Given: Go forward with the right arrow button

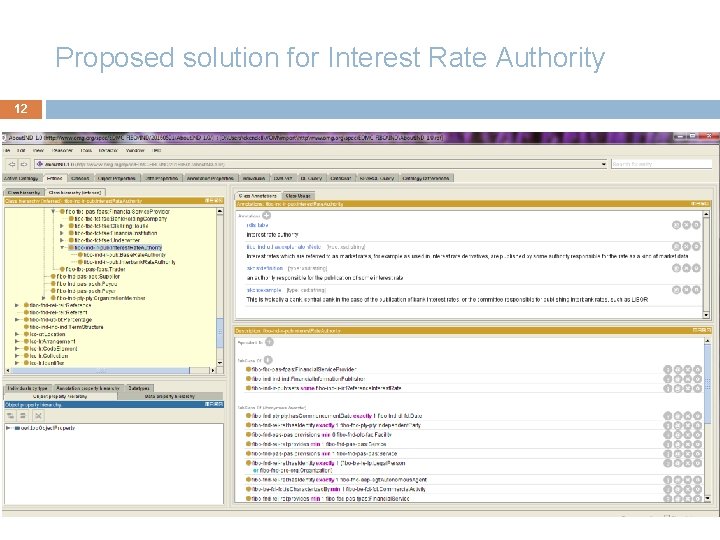Looking at the screenshot, I should [x=24, y=164].
